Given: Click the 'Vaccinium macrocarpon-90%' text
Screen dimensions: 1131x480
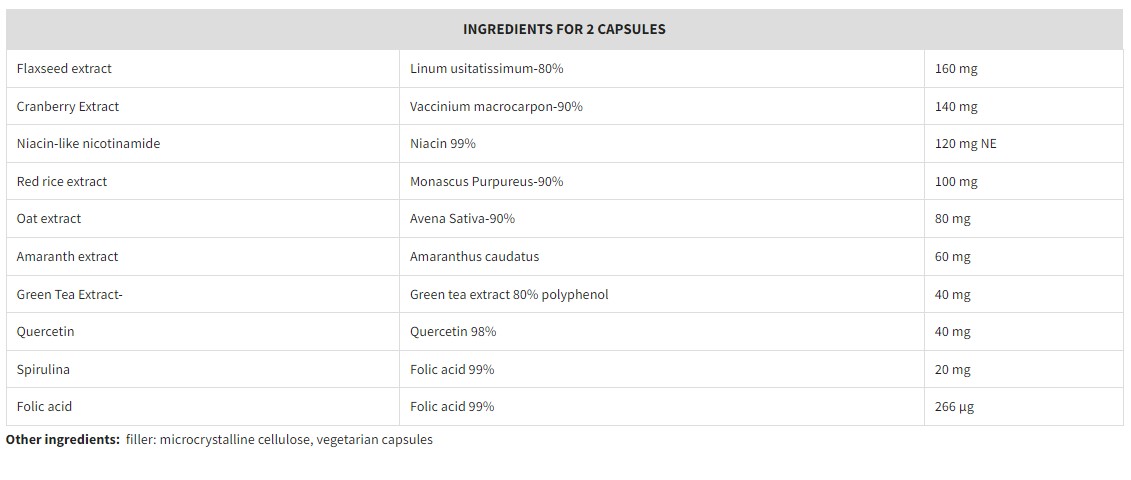Looking at the screenshot, I should 496,106.
